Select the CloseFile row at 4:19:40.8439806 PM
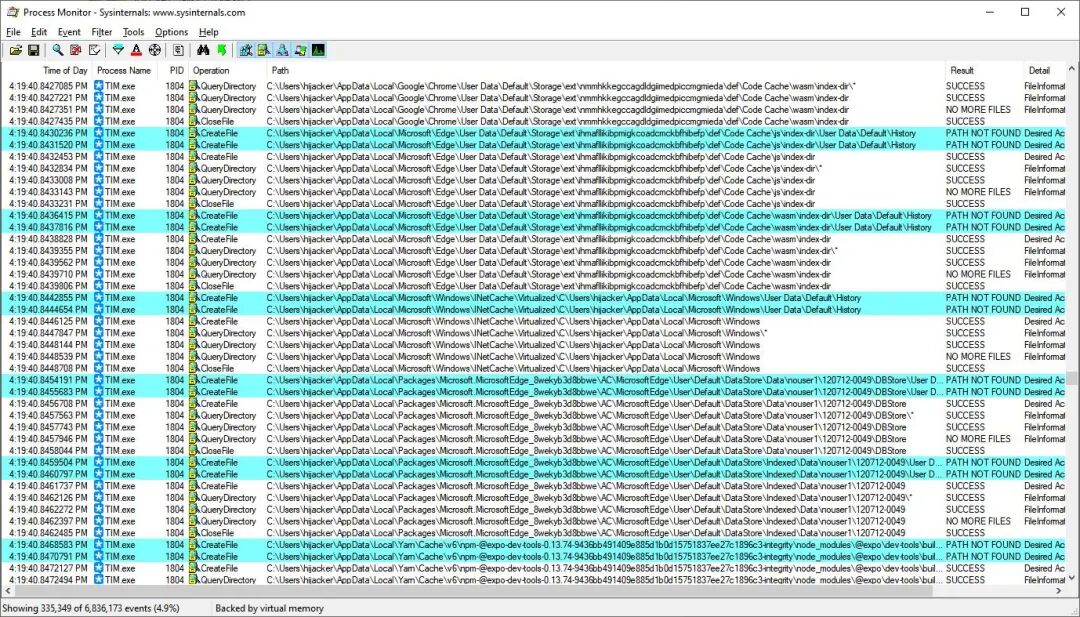This screenshot has width=1080, height=617. 534,286
